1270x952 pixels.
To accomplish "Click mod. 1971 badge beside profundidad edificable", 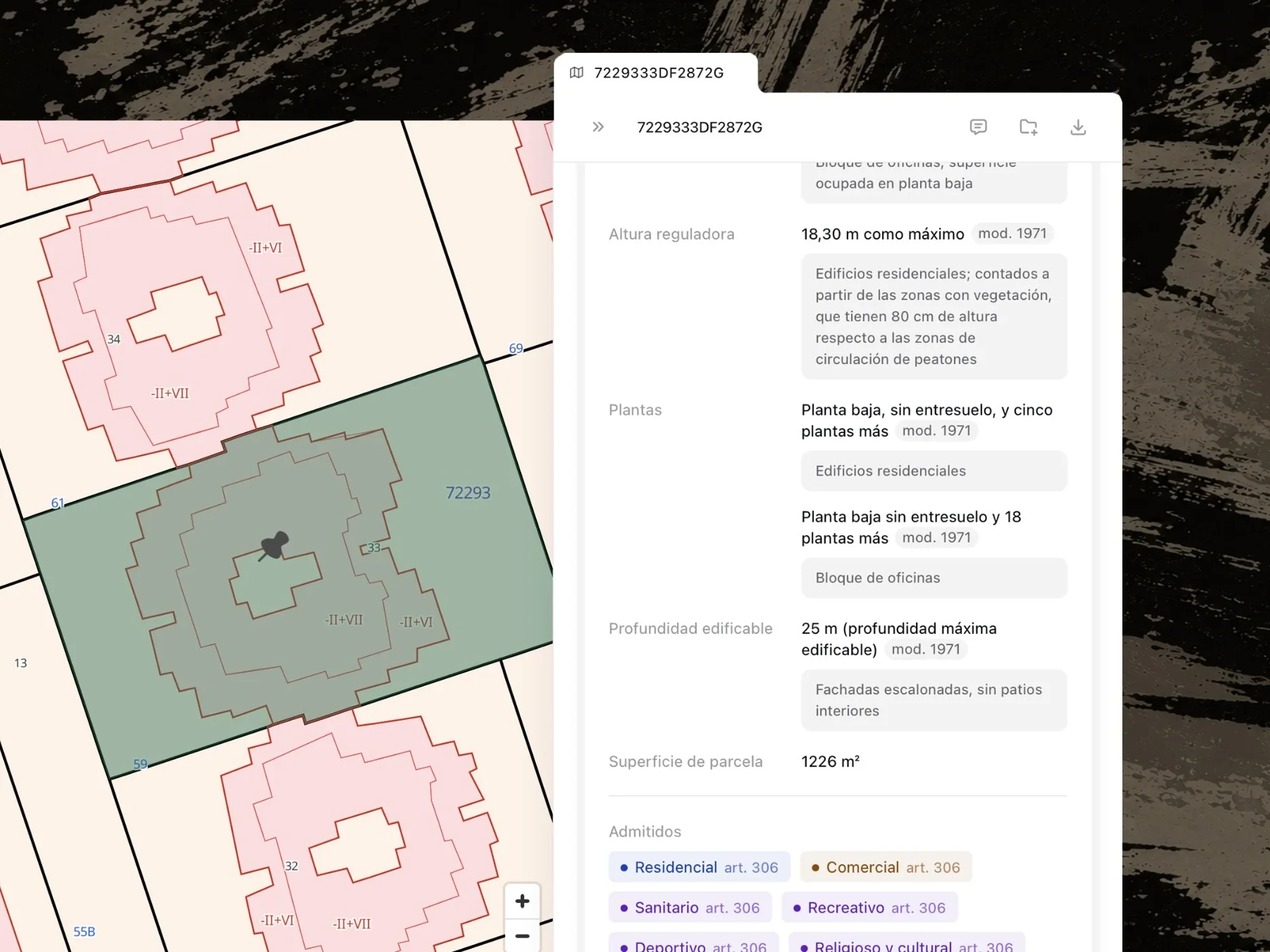I will 925,649.
